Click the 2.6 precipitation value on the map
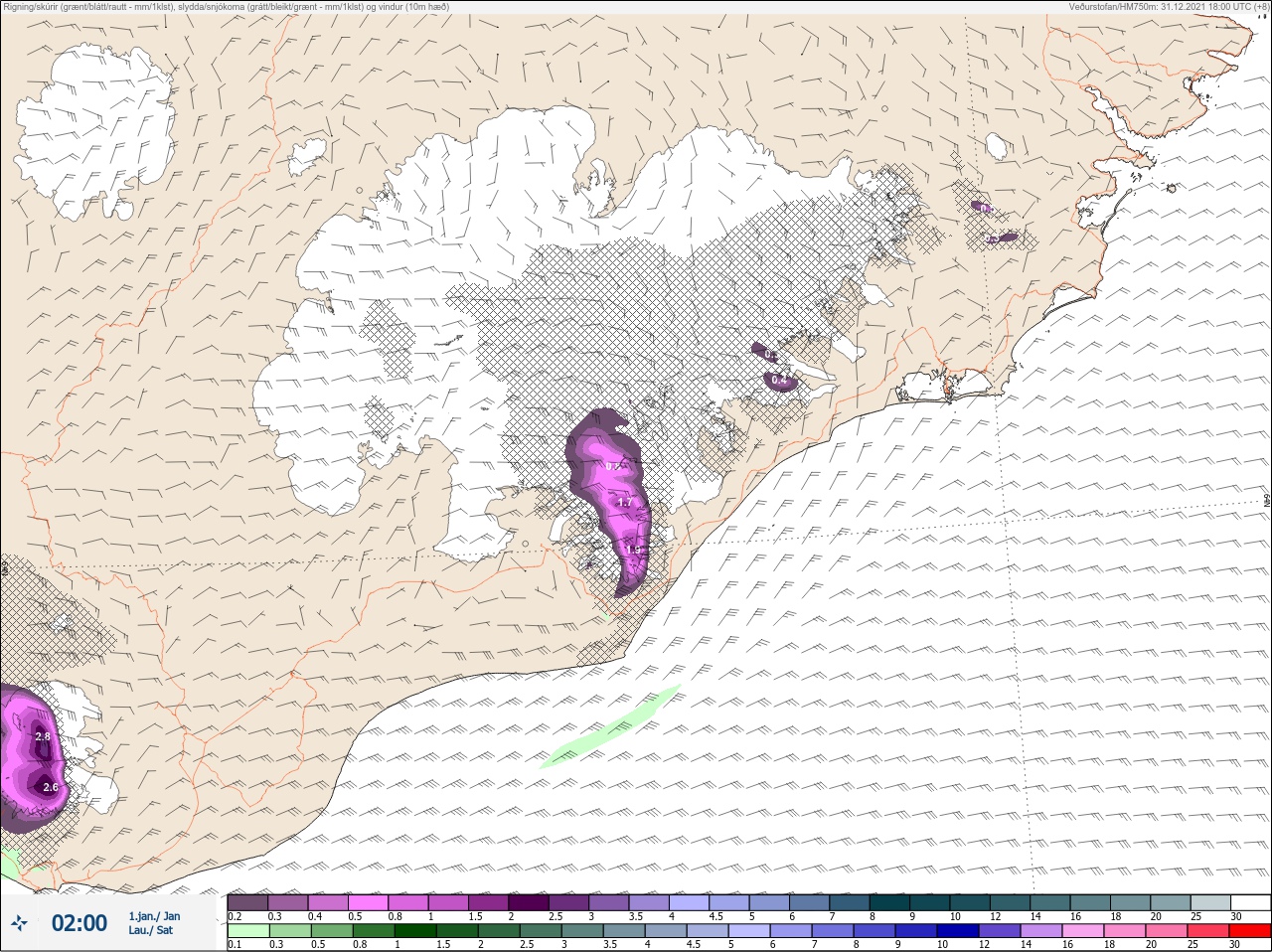The height and width of the screenshot is (952, 1272). click(51, 787)
